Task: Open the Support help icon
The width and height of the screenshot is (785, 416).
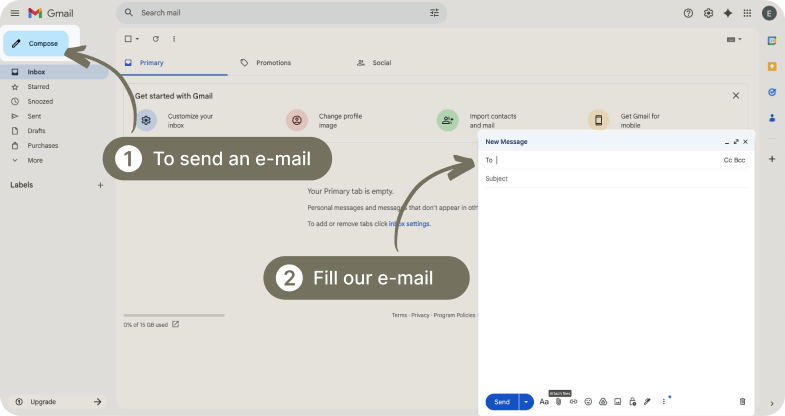Action: point(688,14)
